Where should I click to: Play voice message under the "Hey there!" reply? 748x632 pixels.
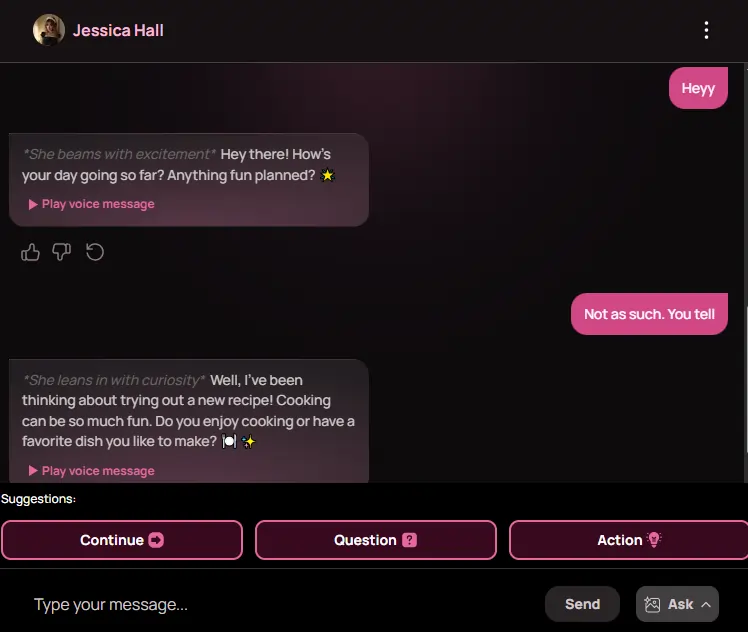tap(91, 204)
